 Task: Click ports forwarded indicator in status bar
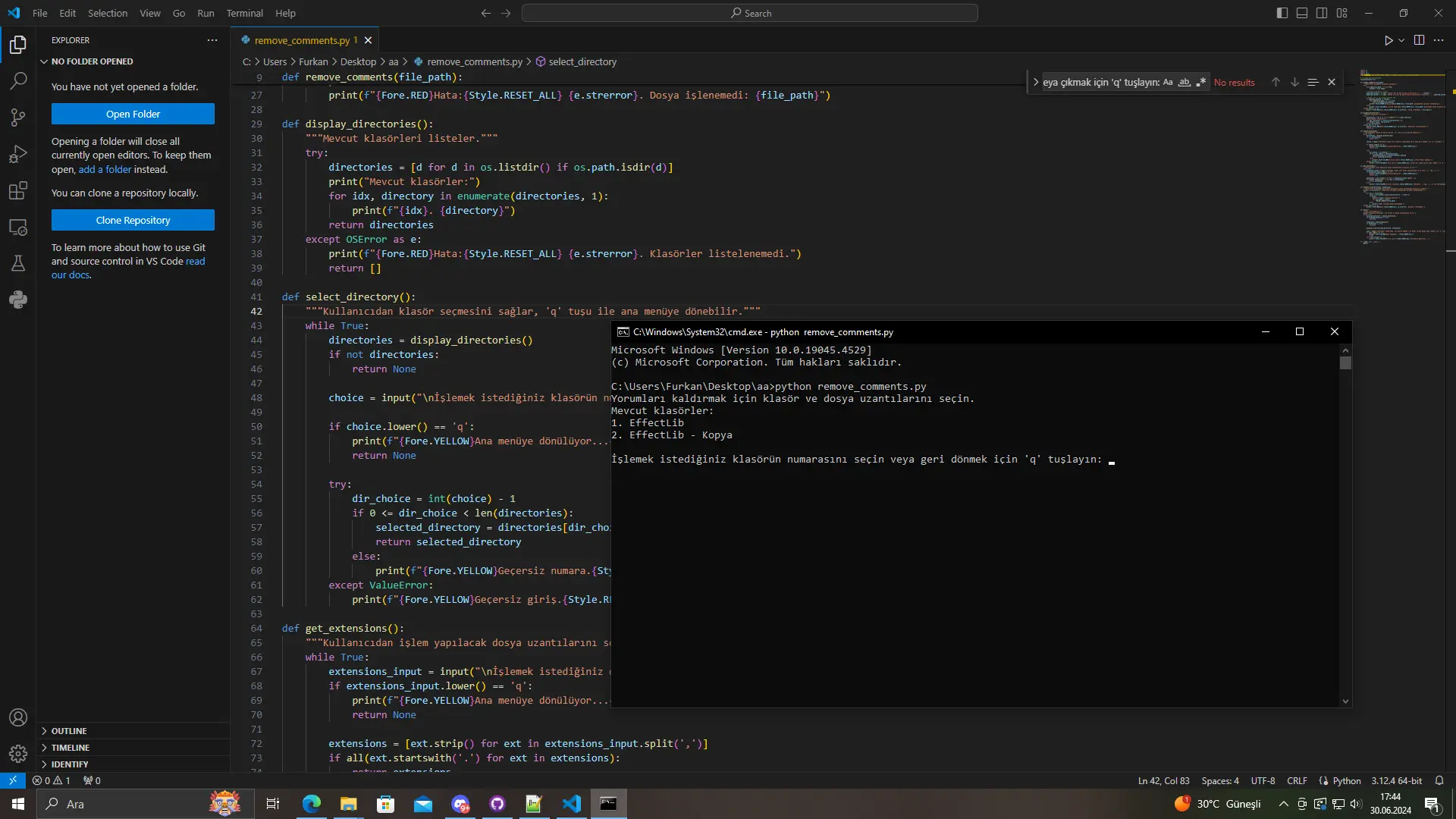point(92,780)
